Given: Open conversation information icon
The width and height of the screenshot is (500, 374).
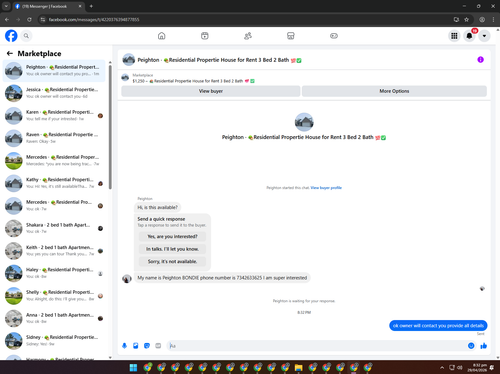Looking at the screenshot, I should [x=480, y=60].
